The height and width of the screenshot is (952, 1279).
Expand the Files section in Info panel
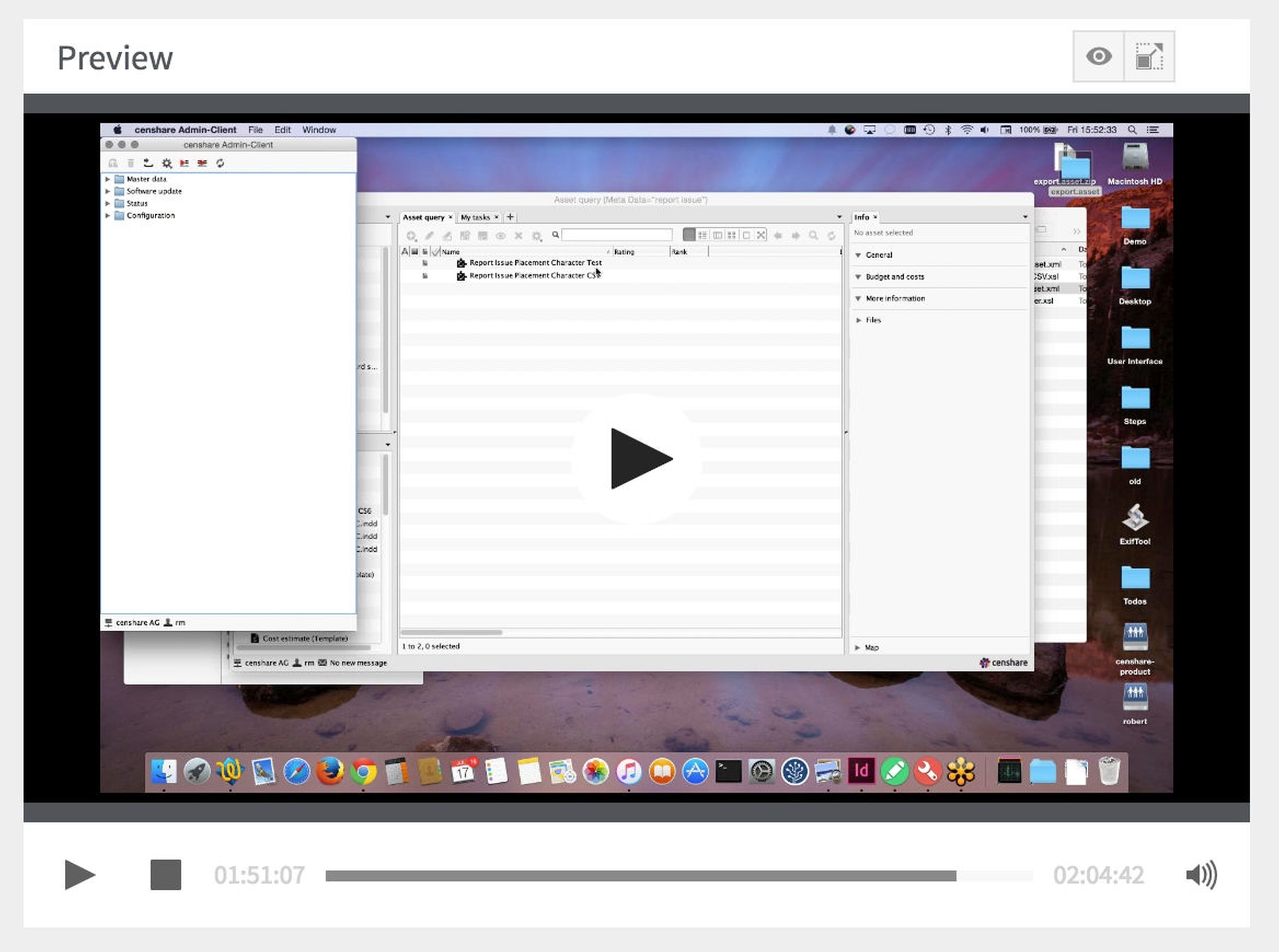click(x=859, y=320)
